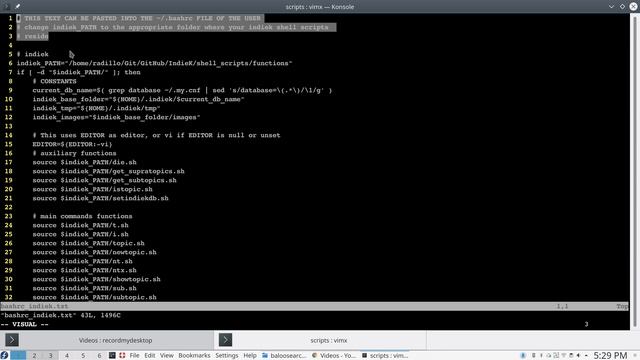Click the indiek_base_folder line
Image resolution: width=640 pixels, height=360 pixels.
coord(138,99)
